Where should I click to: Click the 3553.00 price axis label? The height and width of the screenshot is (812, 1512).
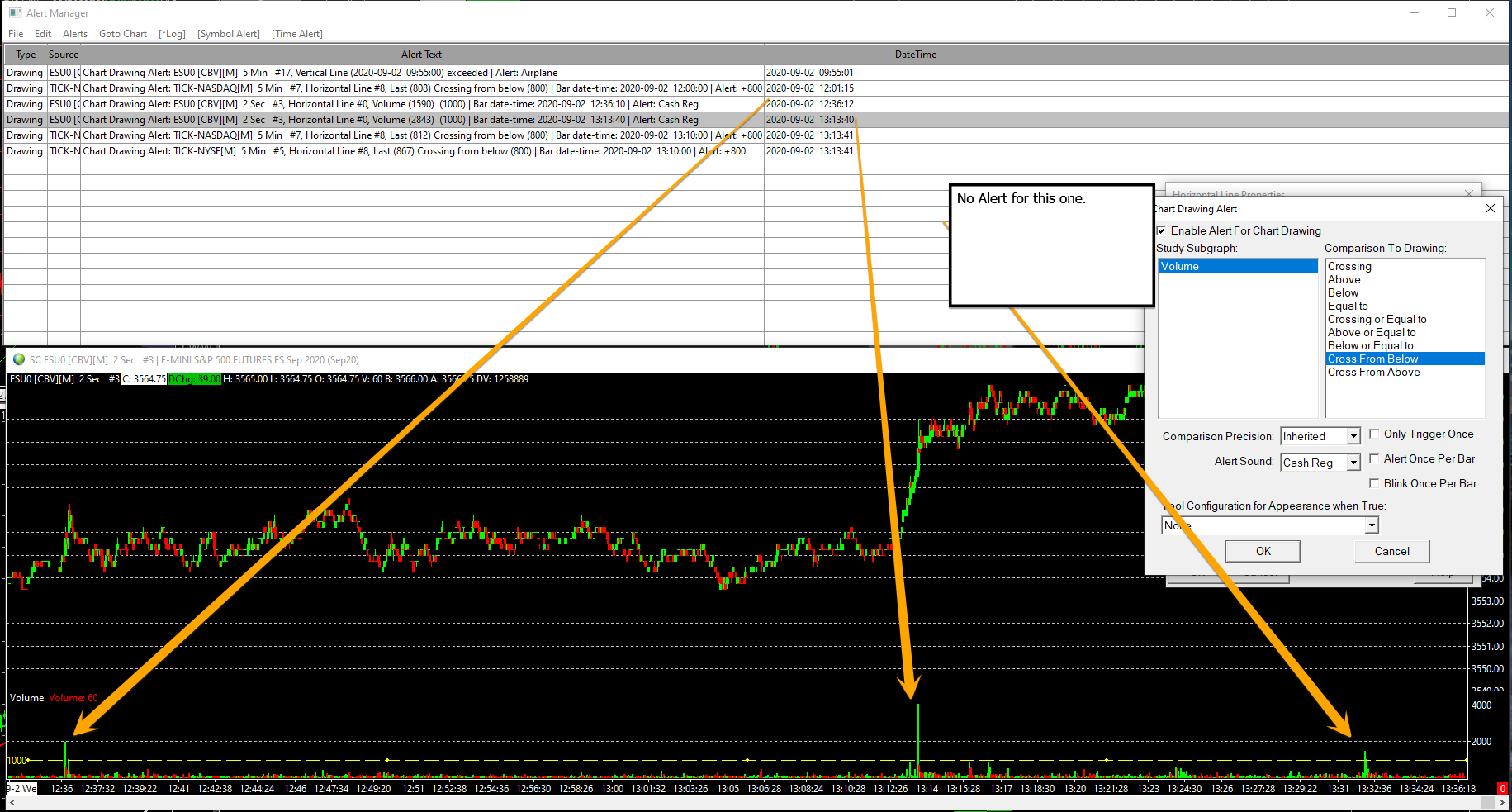pos(1487,601)
